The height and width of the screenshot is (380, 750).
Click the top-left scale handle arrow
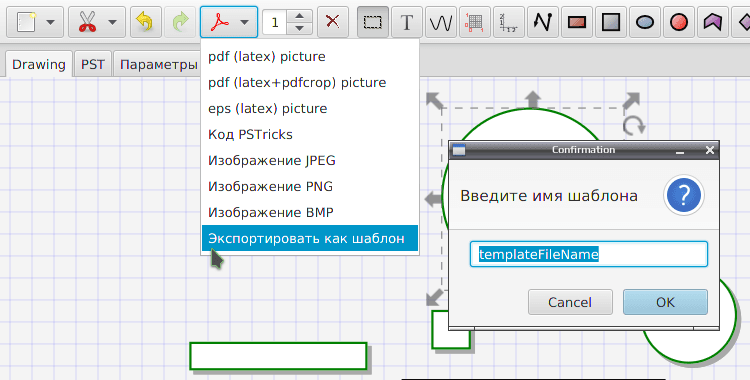click(434, 101)
